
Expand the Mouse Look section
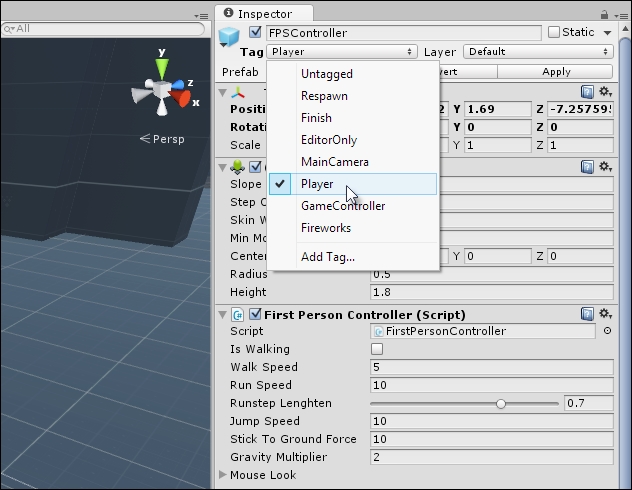(x=223, y=475)
